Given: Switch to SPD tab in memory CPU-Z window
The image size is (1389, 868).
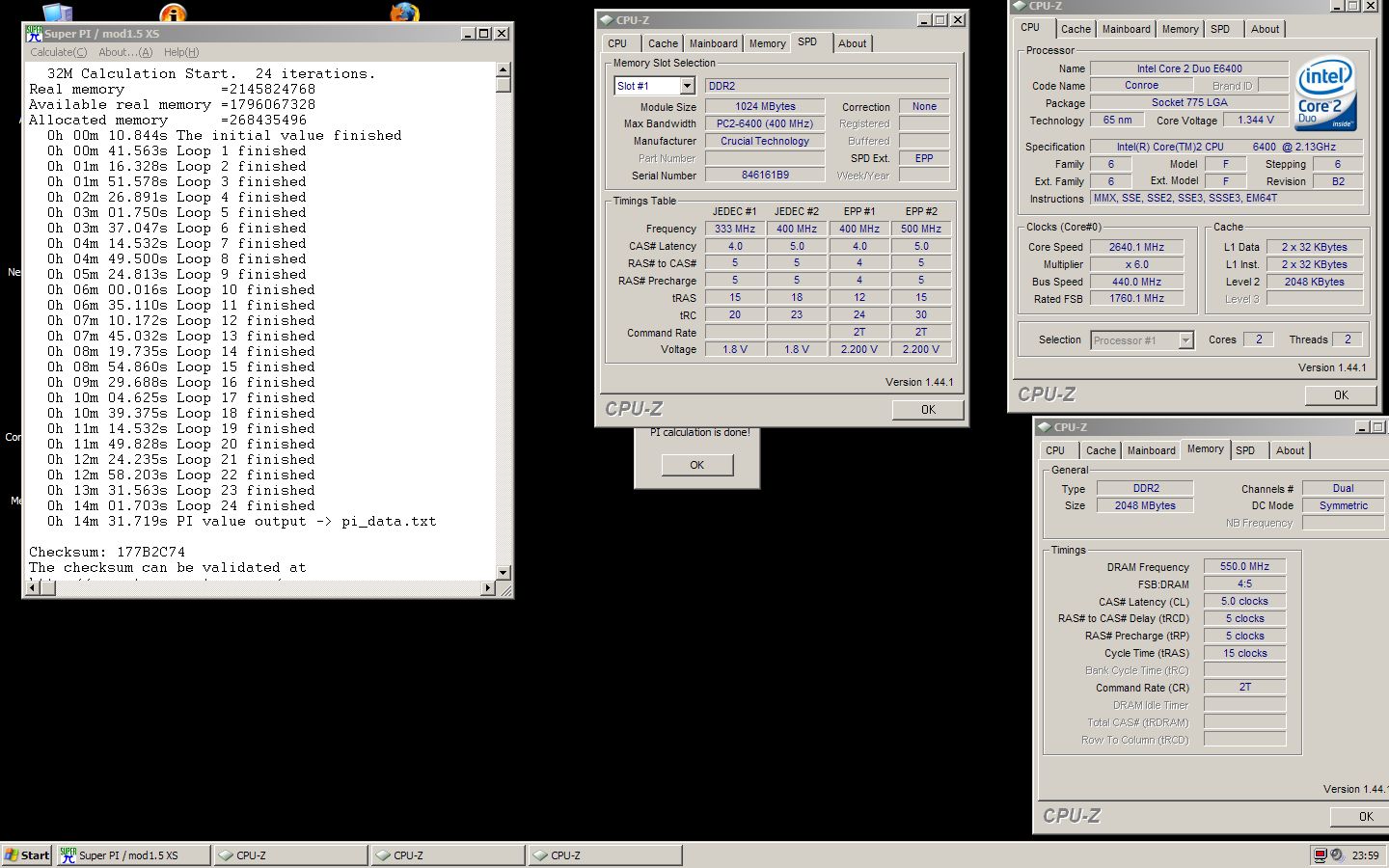Looking at the screenshot, I should click(1245, 450).
